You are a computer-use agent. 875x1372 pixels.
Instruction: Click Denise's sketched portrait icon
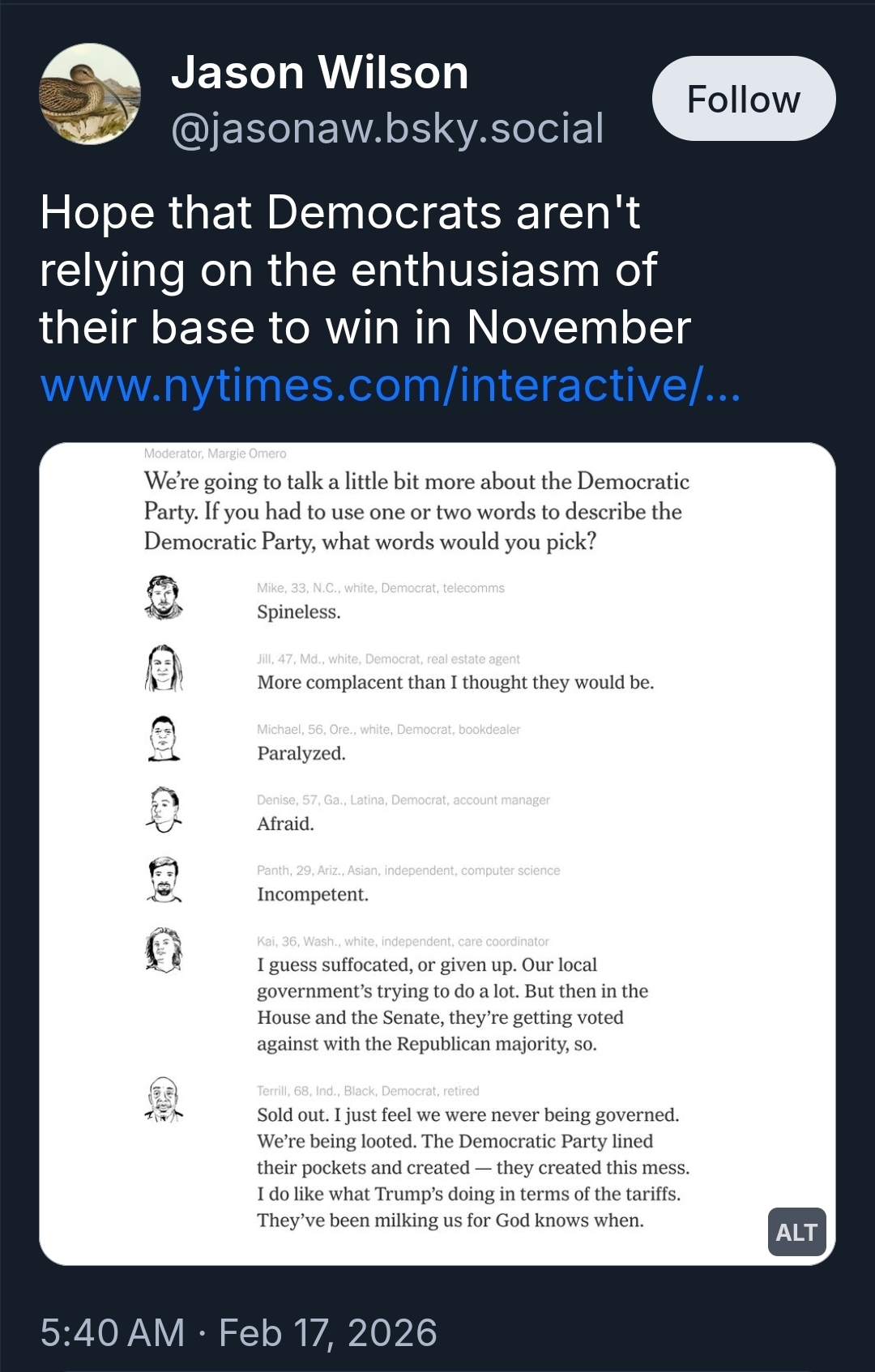click(164, 809)
